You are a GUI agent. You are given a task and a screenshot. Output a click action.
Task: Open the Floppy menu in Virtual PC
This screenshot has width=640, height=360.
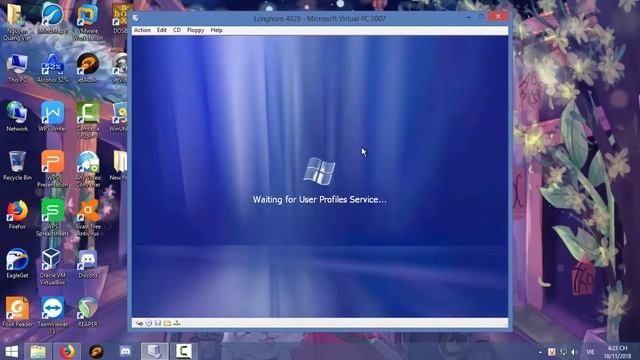196,30
